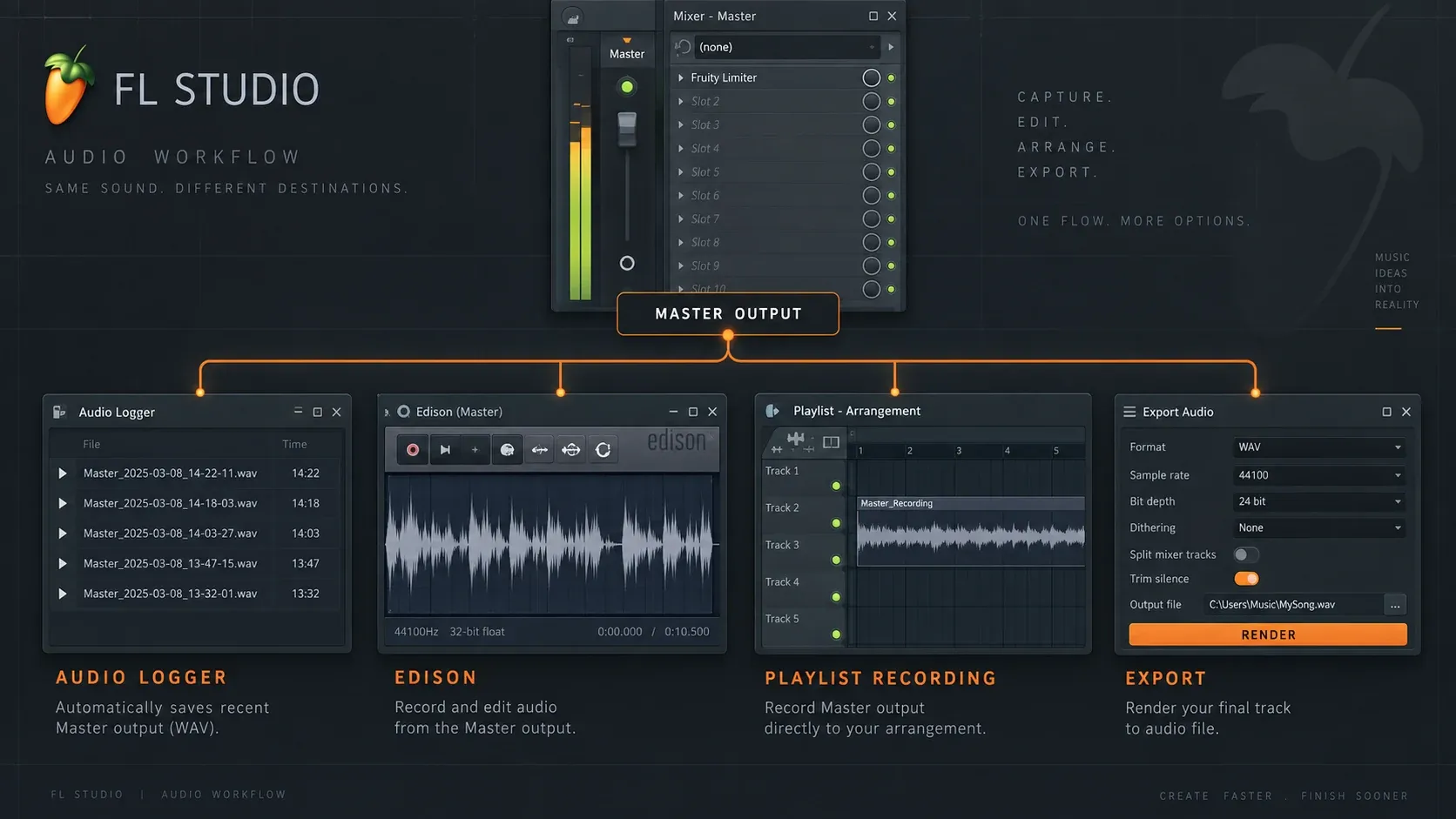Expand the Slot 8 arrow
Viewport: 1456px width, 819px height.
pyautogui.click(x=681, y=243)
